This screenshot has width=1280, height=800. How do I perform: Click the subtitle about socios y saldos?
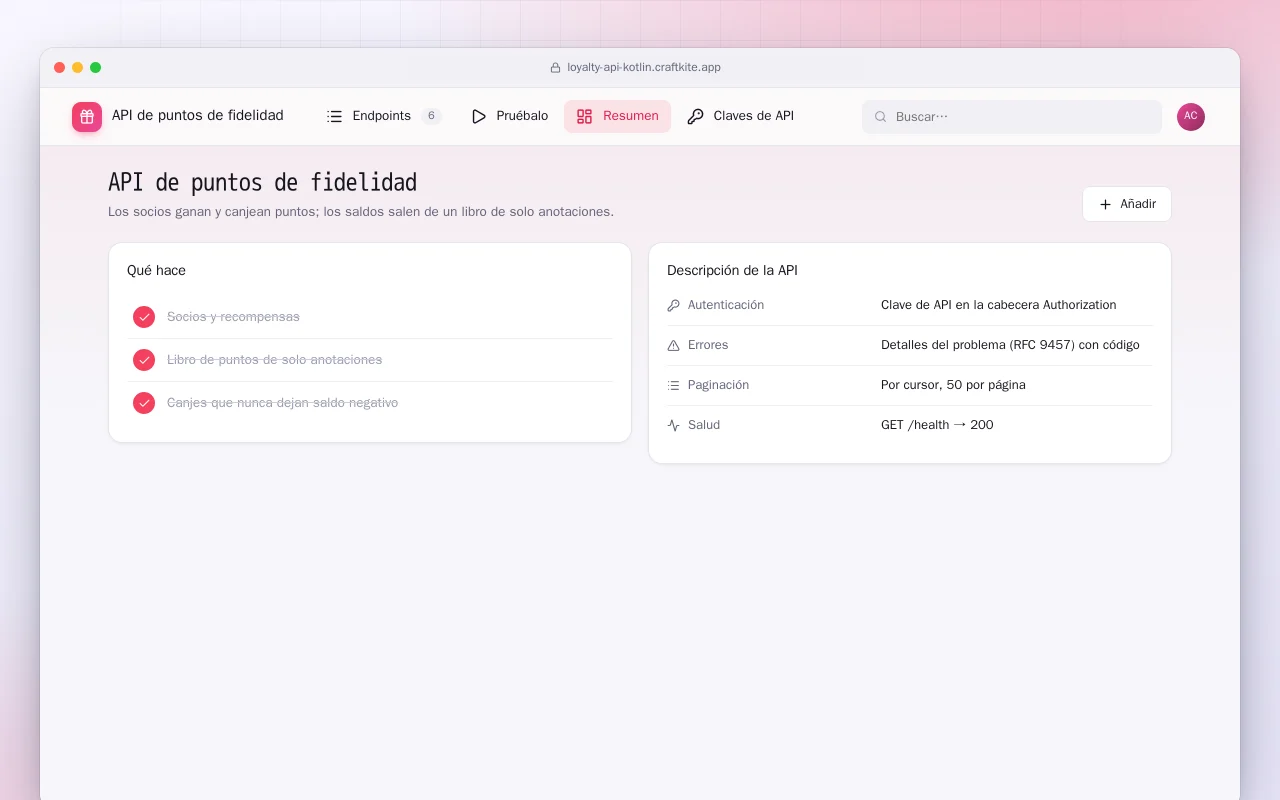(361, 212)
